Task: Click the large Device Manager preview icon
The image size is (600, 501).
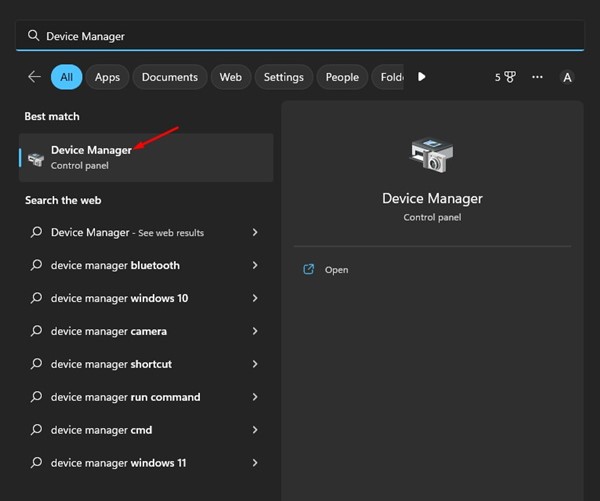Action: (x=432, y=156)
